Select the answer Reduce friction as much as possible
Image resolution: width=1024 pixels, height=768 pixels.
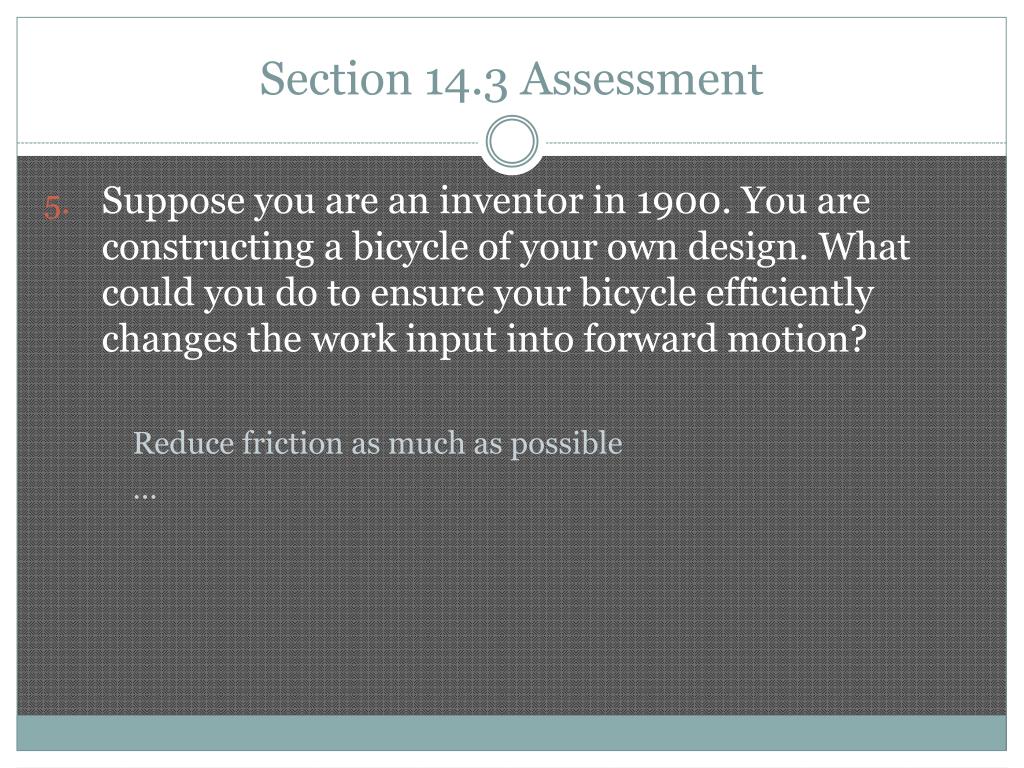(x=377, y=444)
